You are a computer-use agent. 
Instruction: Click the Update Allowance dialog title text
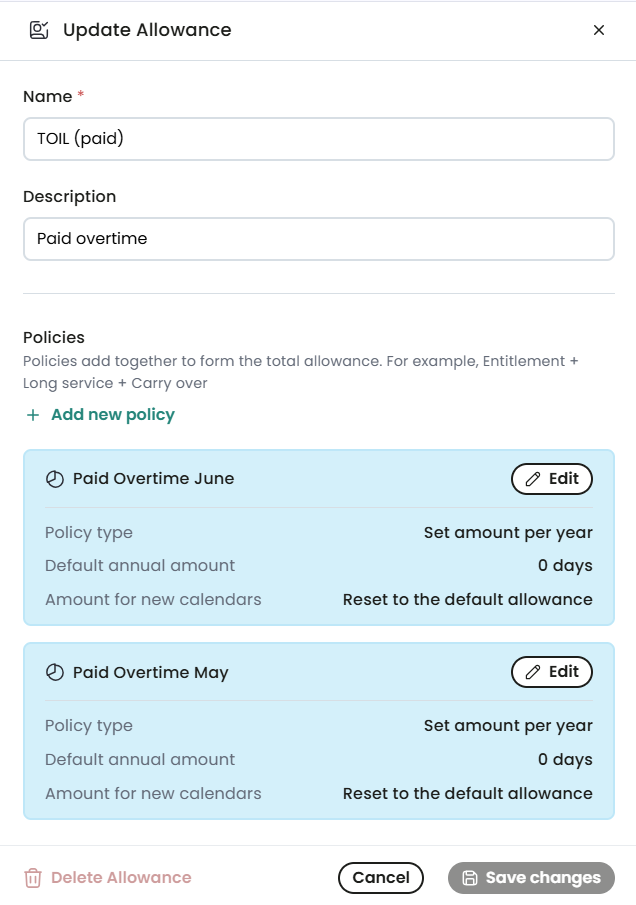147,30
